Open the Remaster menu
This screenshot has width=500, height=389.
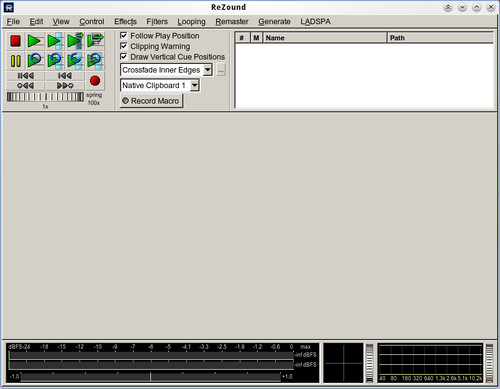(x=232, y=22)
